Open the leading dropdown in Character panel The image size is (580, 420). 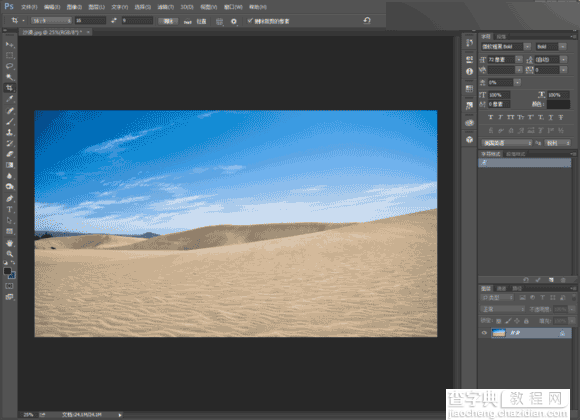(x=563, y=60)
